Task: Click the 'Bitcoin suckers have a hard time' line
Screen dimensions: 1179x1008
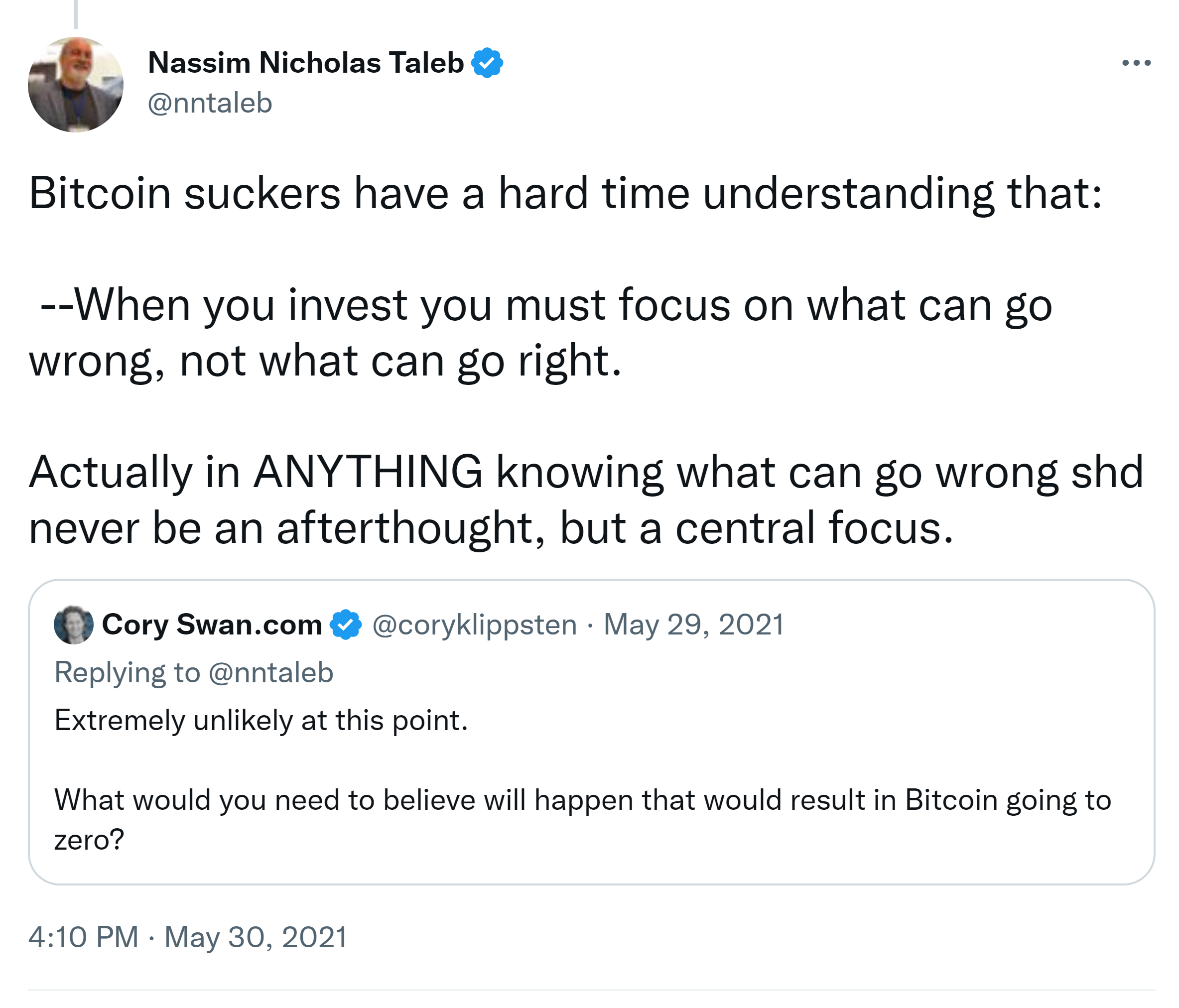Action: [566, 193]
